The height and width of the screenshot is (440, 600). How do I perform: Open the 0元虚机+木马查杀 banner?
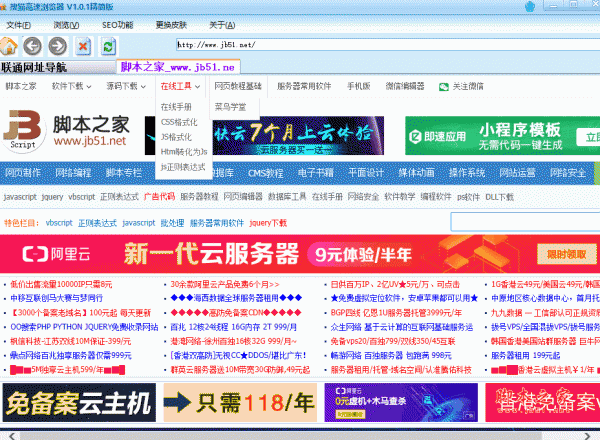[401, 403]
